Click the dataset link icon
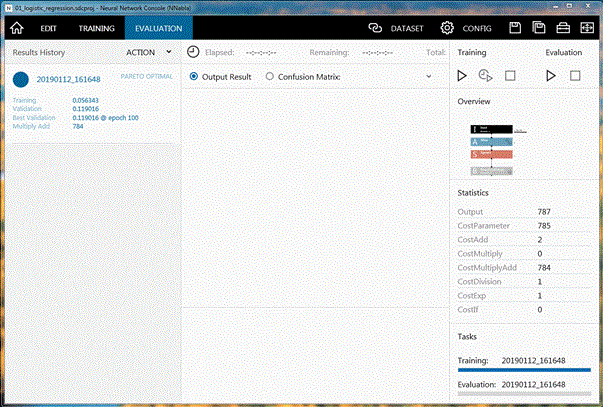The width and height of the screenshot is (603, 407). (375, 28)
